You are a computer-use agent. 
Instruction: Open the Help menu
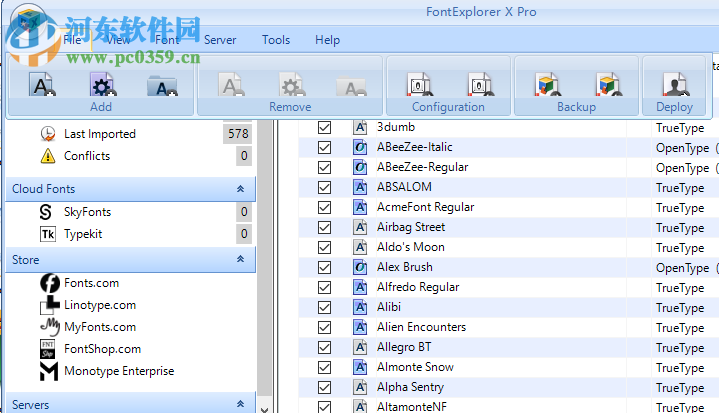coord(327,40)
